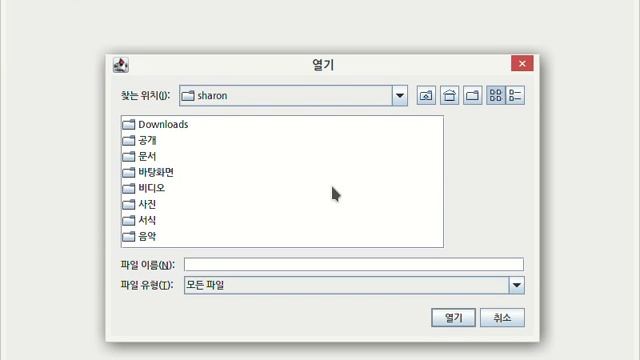
Task: Click the Downloads folder icon
Action: [x=129, y=124]
